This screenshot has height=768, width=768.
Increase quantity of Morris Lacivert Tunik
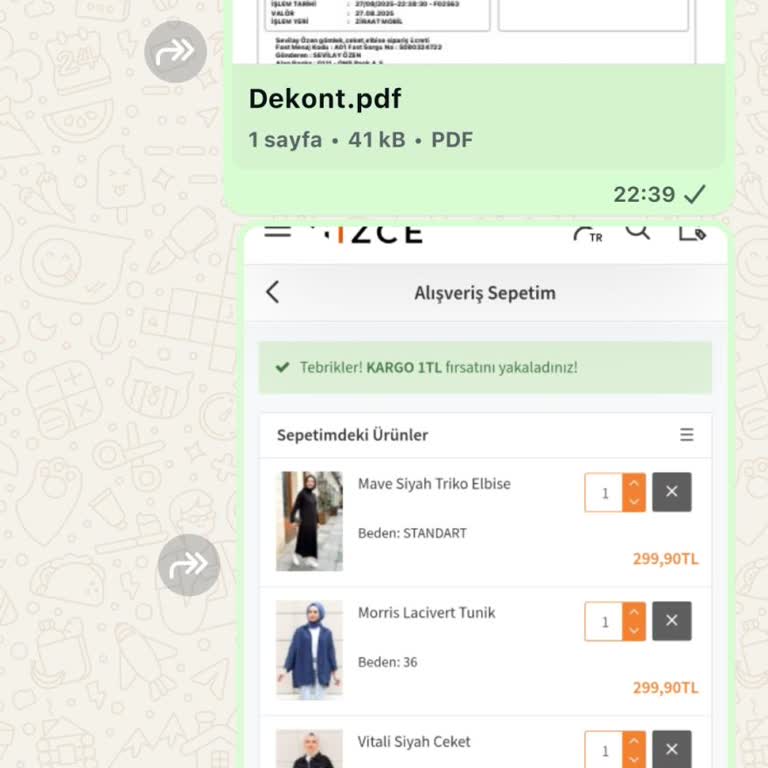634,612
